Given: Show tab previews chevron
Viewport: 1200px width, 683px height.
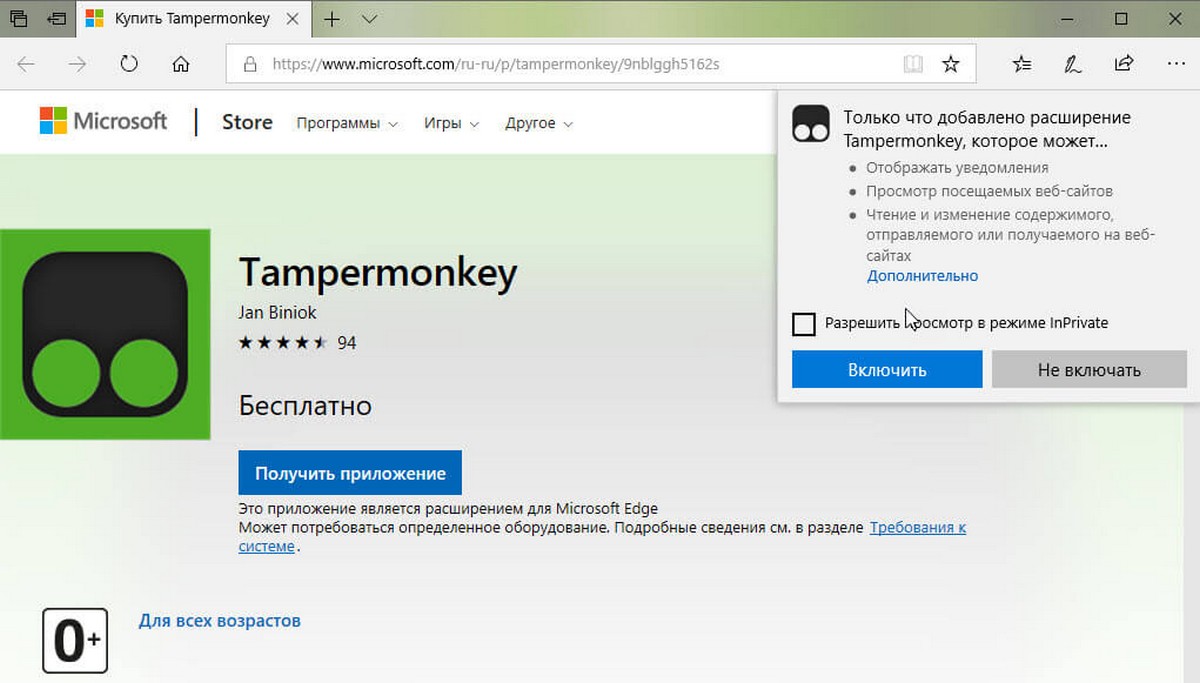Looking at the screenshot, I should point(369,19).
